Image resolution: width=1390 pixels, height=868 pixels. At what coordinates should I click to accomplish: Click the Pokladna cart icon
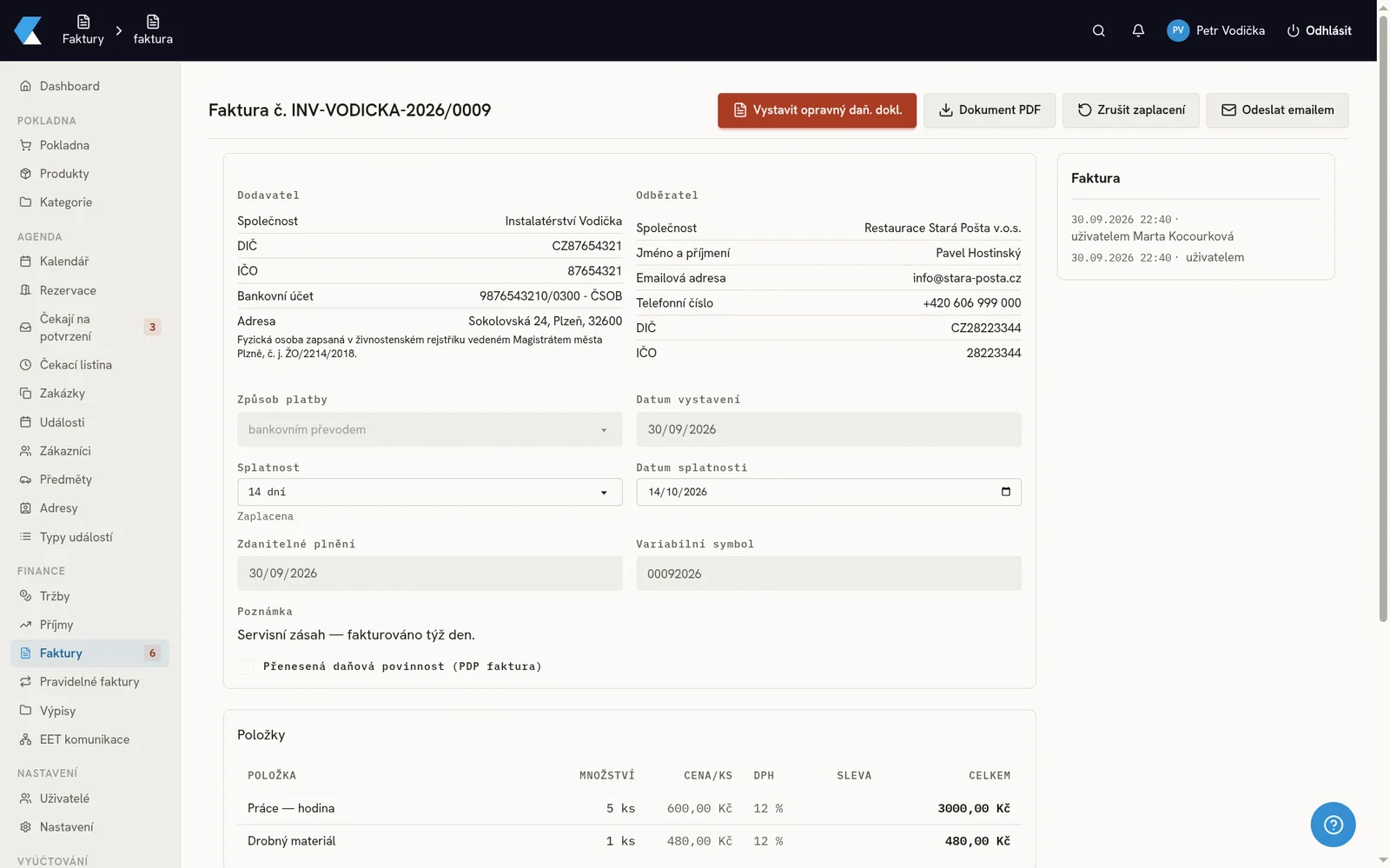(25, 145)
